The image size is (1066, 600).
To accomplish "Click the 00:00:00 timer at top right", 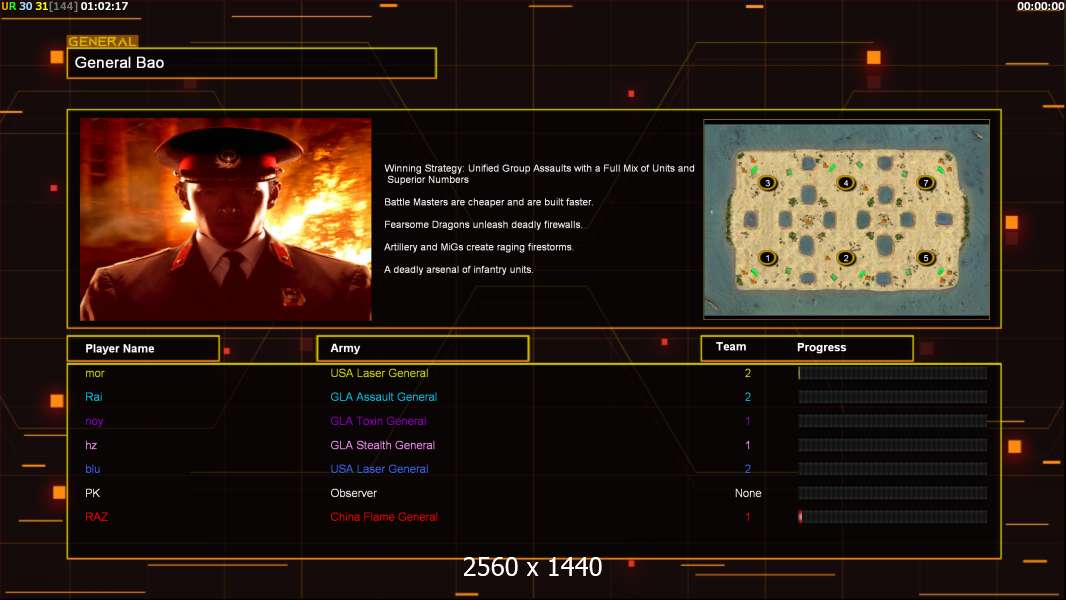I will (x=1041, y=6).
